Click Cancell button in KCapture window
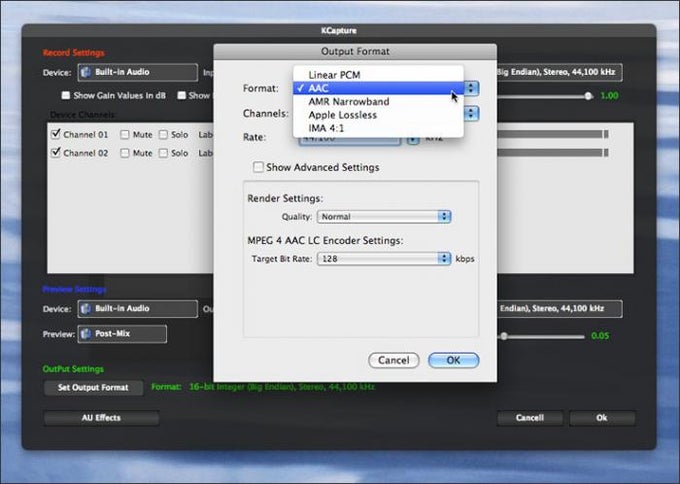 pos(530,418)
